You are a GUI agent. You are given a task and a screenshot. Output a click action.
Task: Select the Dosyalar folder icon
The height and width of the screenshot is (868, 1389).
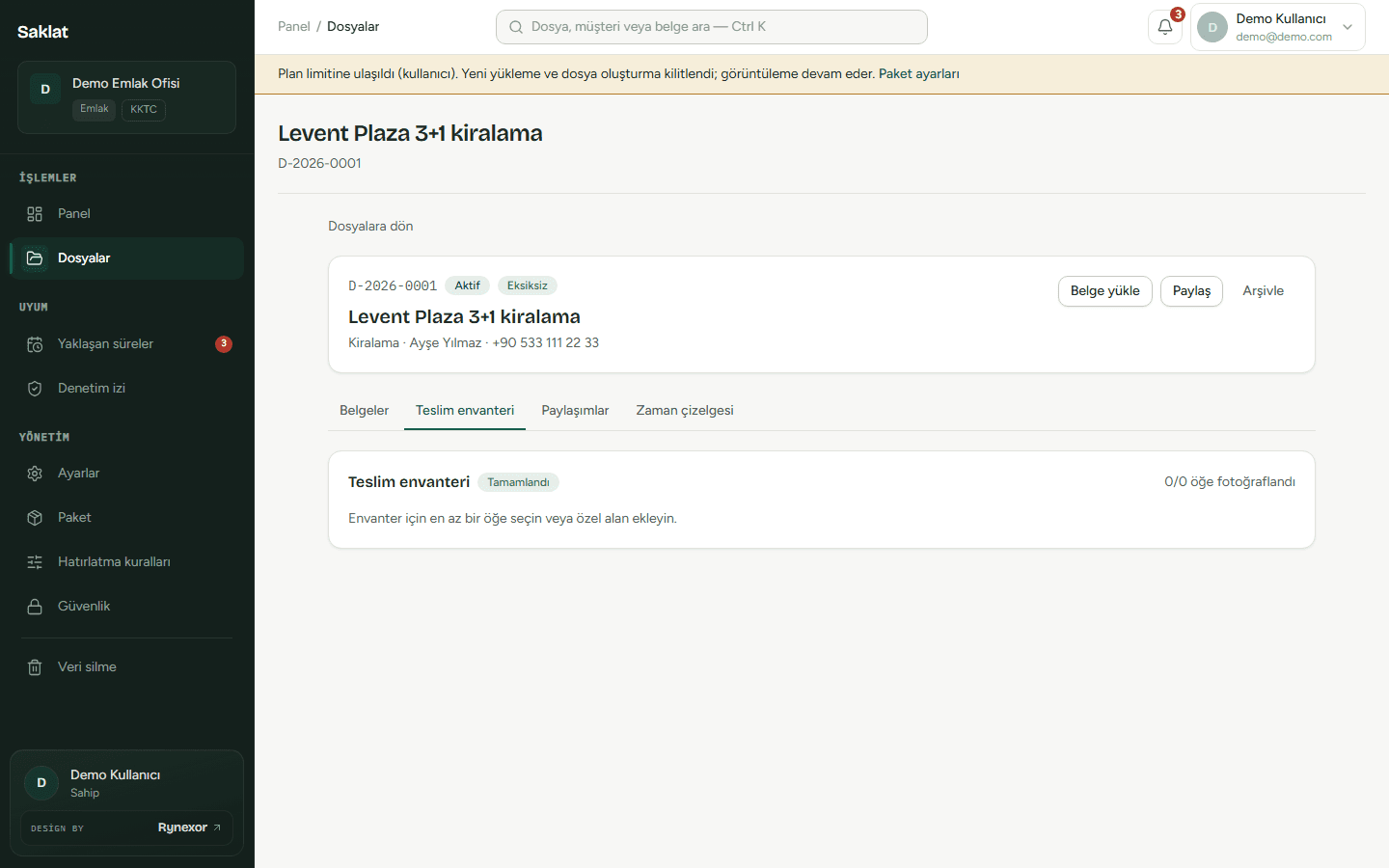[x=35, y=258]
